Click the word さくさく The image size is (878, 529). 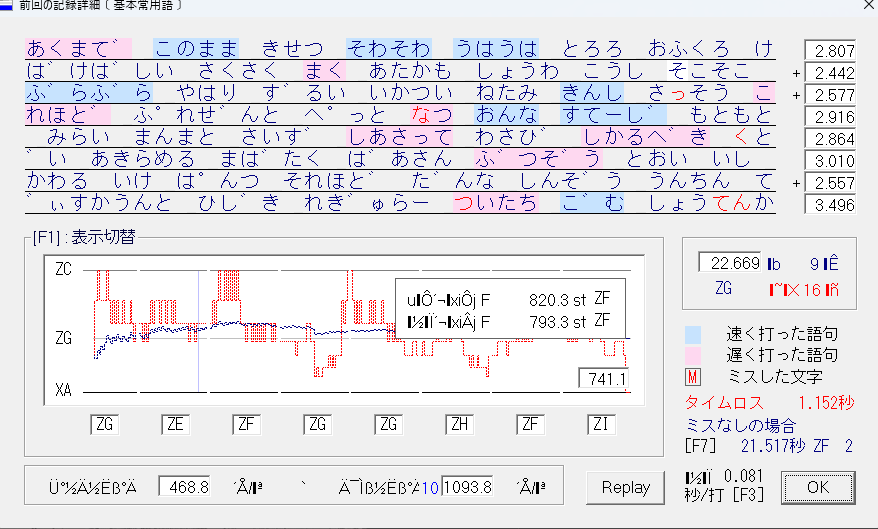tap(239, 71)
